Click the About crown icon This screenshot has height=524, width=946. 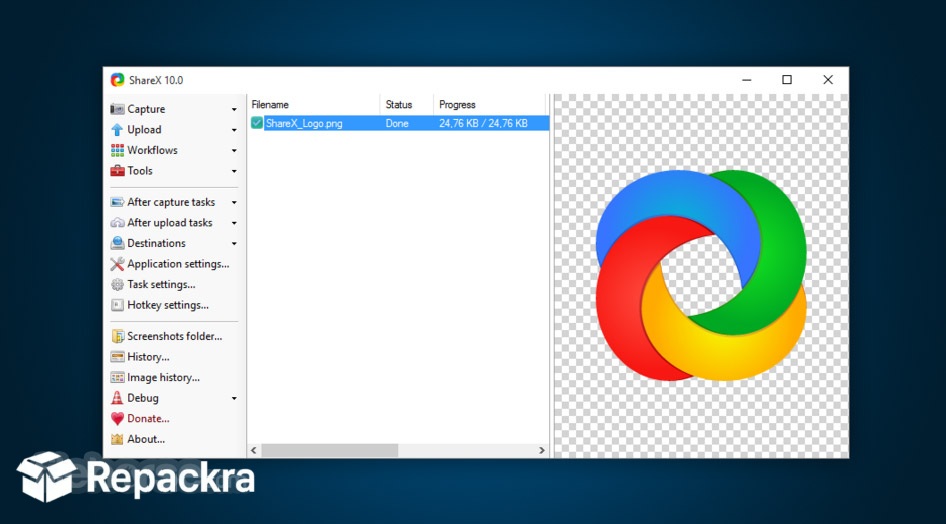[117, 439]
